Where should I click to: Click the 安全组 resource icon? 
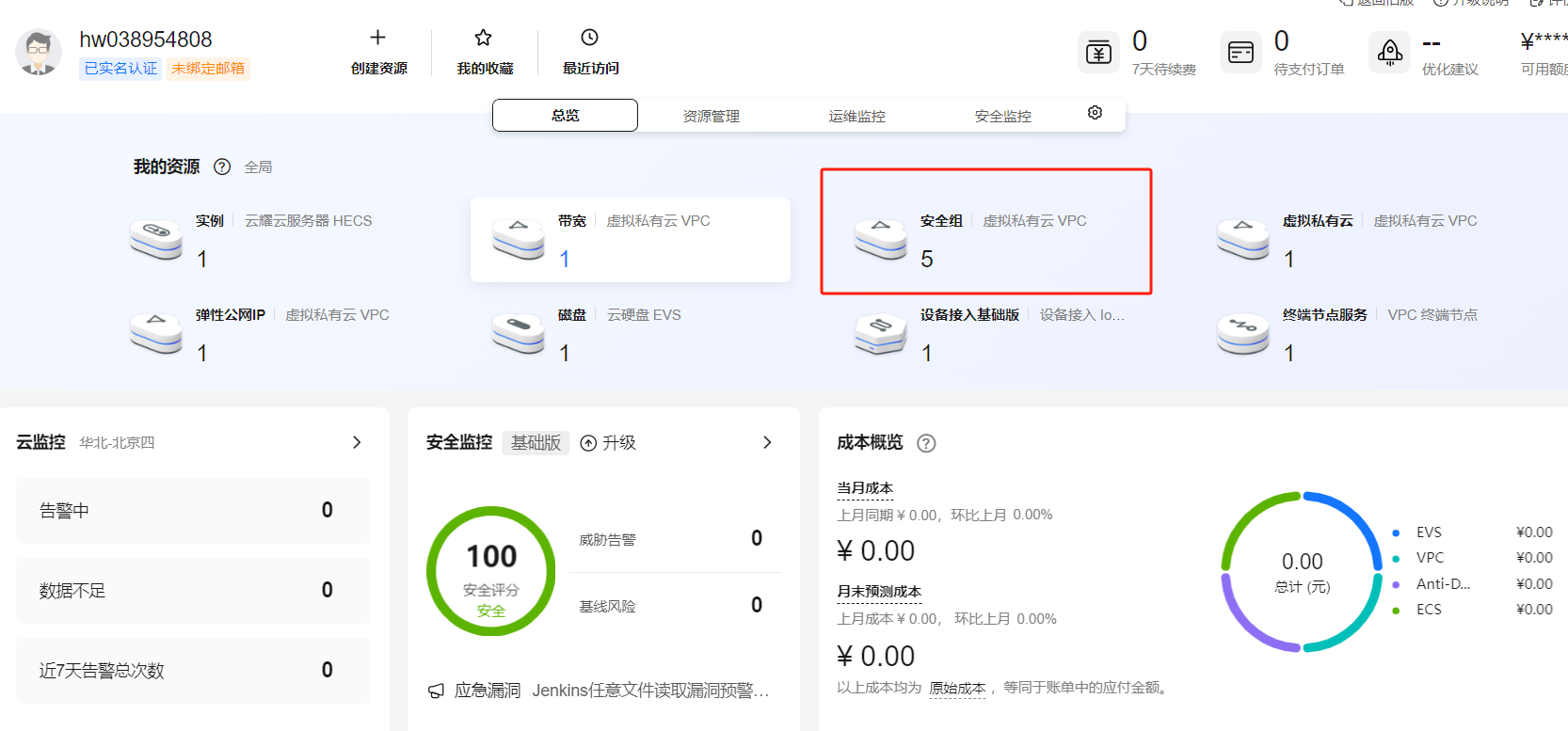pos(881,240)
